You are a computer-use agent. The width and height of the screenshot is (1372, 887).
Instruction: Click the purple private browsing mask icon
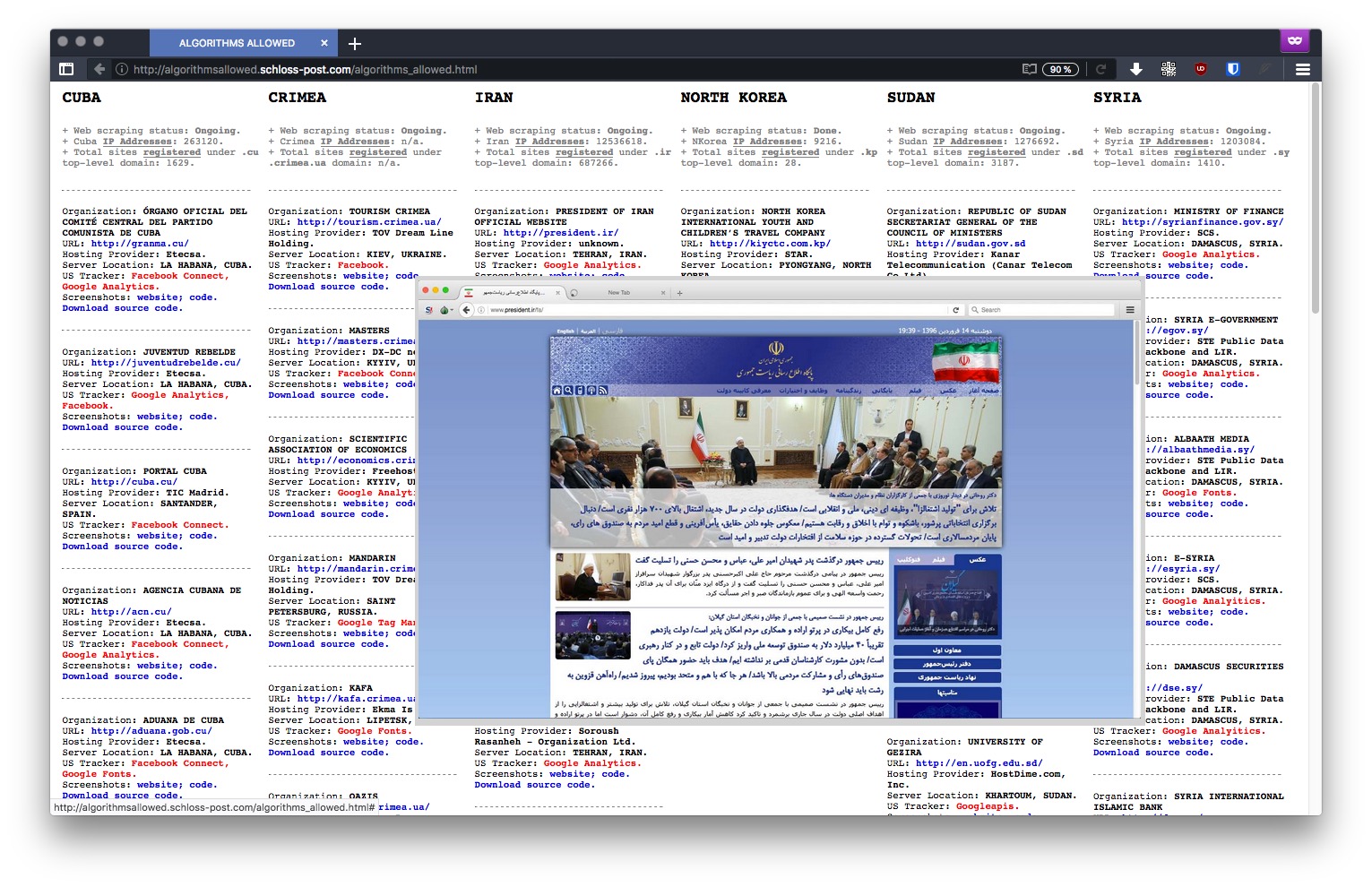1295,41
